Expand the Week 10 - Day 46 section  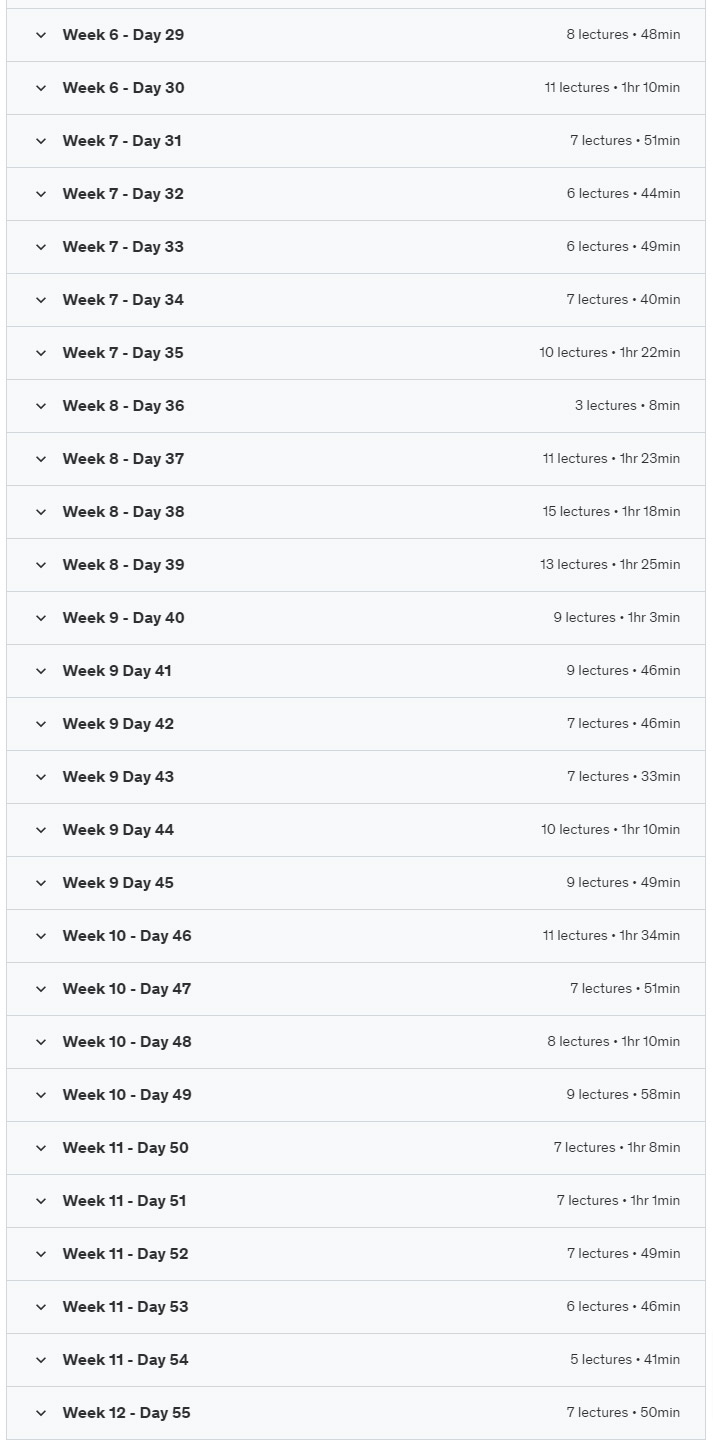(356, 936)
